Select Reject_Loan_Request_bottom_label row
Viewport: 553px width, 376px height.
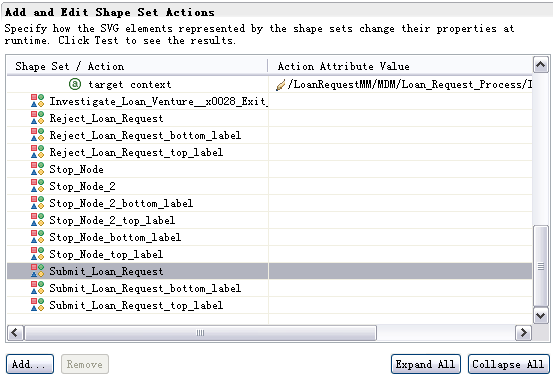(x=269, y=135)
